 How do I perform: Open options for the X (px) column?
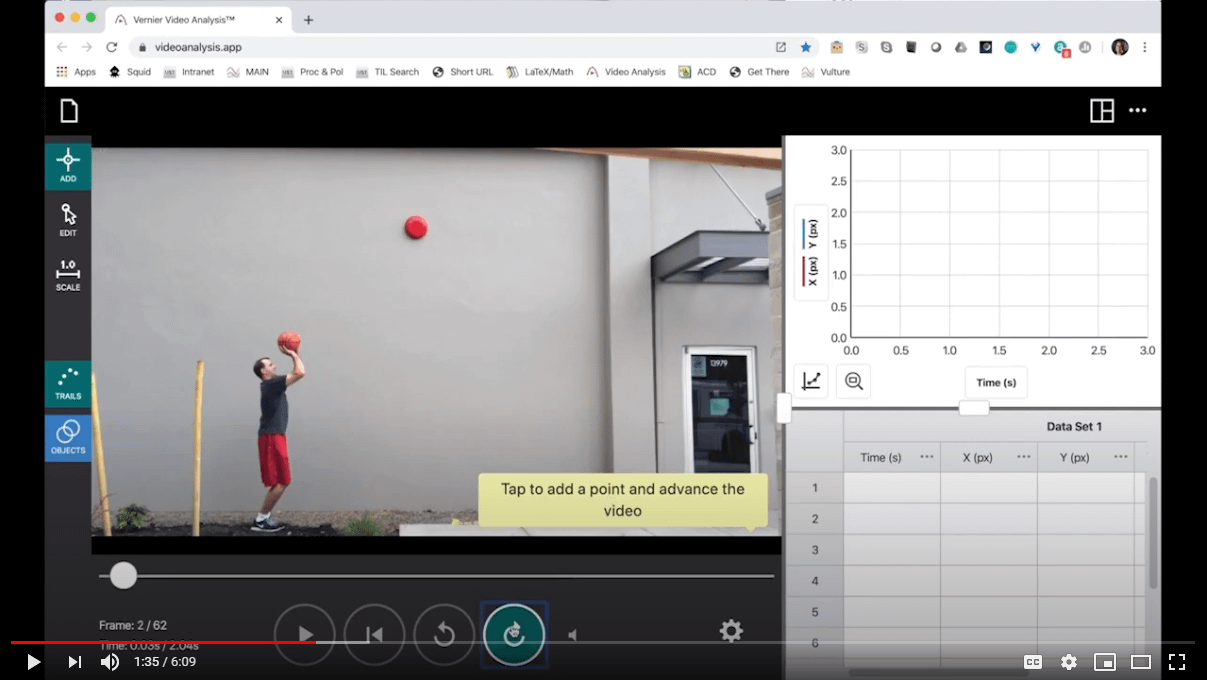[1023, 457]
